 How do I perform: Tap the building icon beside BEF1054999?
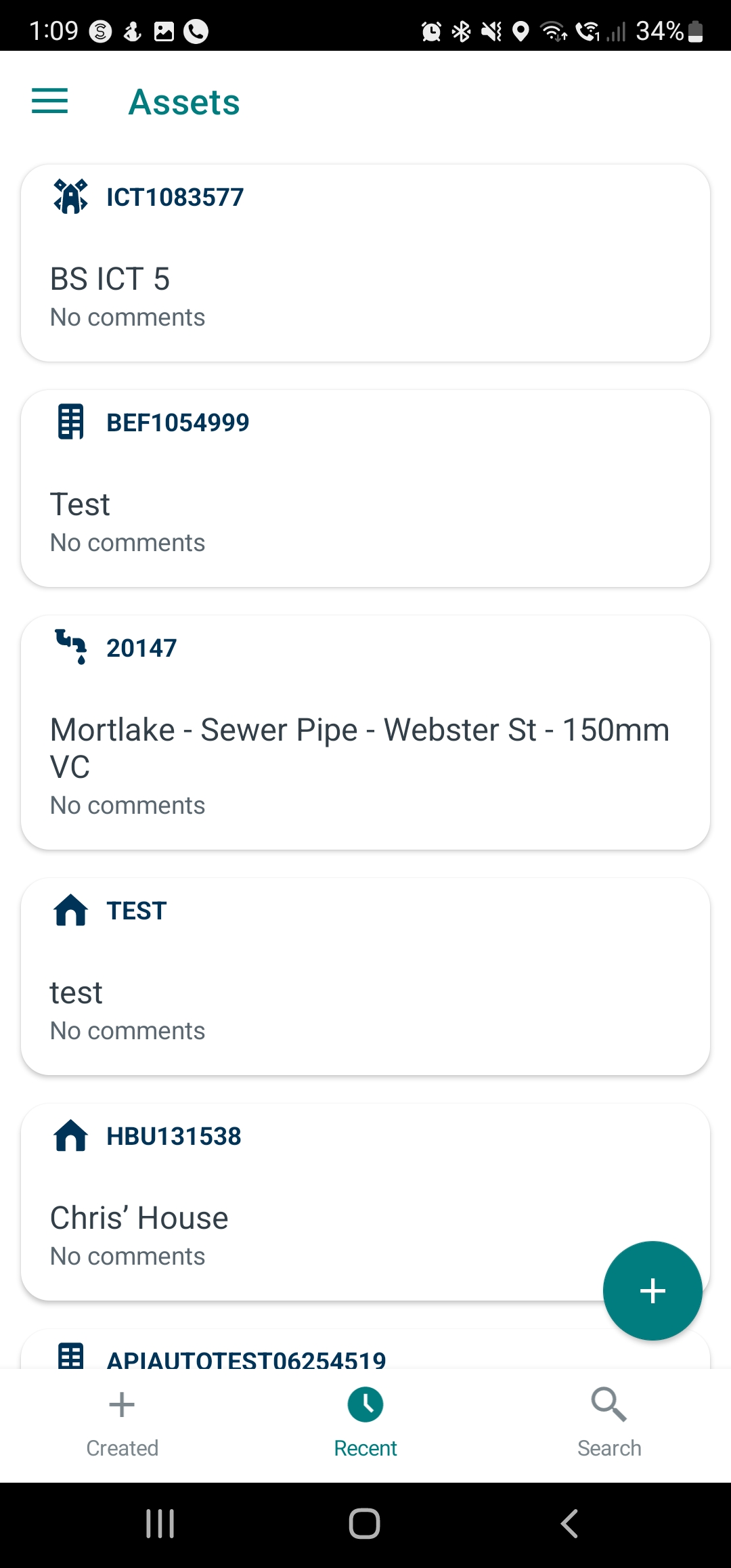pyautogui.click(x=70, y=422)
